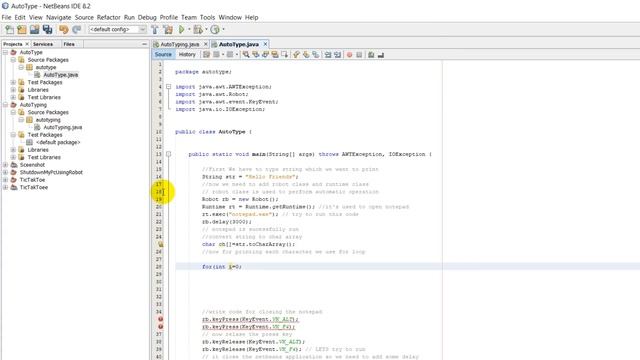Screen dimensions: 640x360
Task: Click the Undo icon
Action: click(x=63, y=29)
